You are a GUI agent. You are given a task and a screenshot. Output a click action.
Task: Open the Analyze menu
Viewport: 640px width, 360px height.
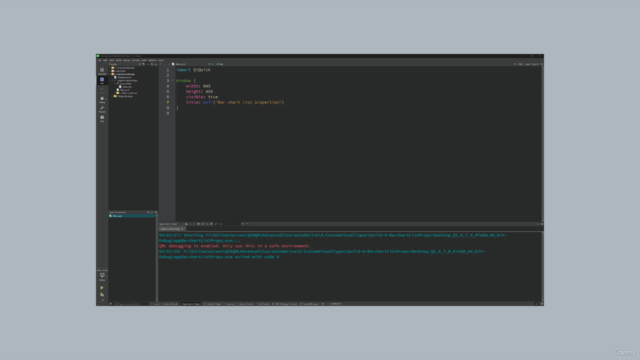click(136, 60)
